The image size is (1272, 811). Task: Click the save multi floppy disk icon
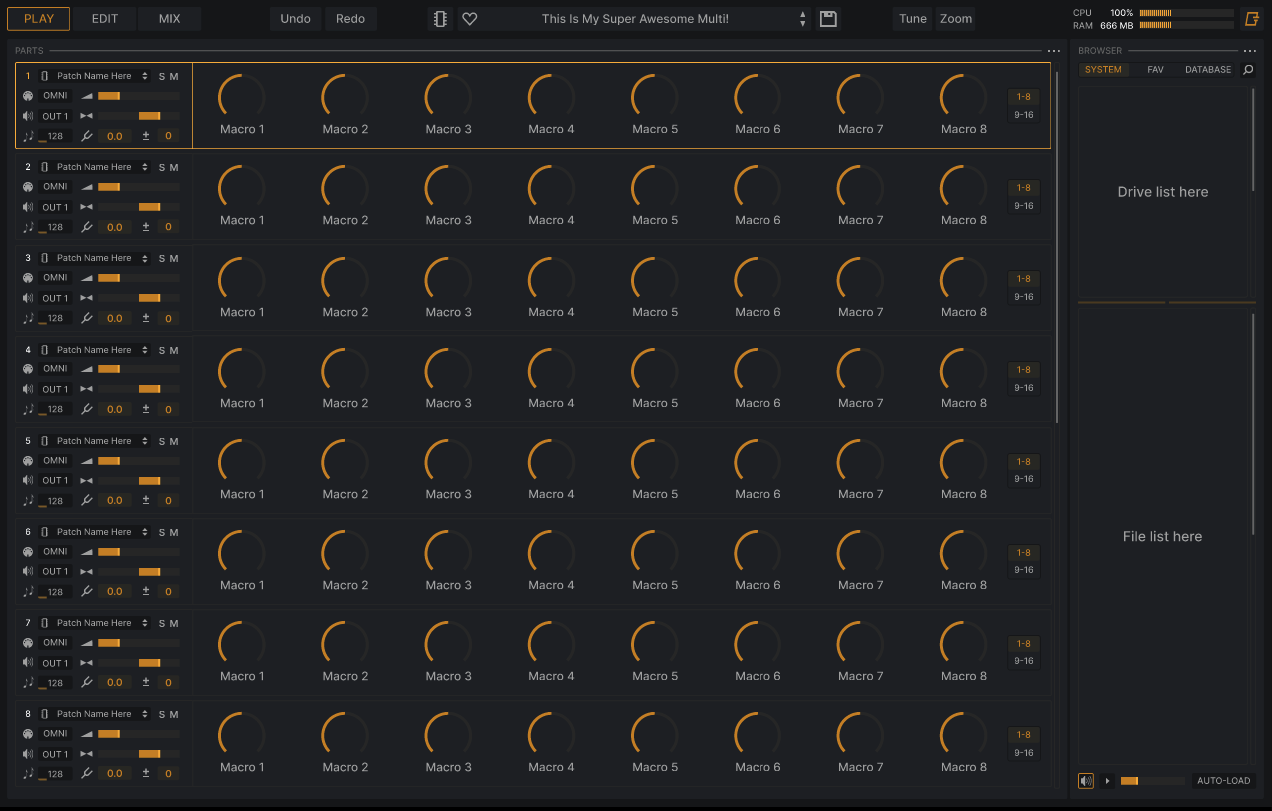pyautogui.click(x=828, y=19)
